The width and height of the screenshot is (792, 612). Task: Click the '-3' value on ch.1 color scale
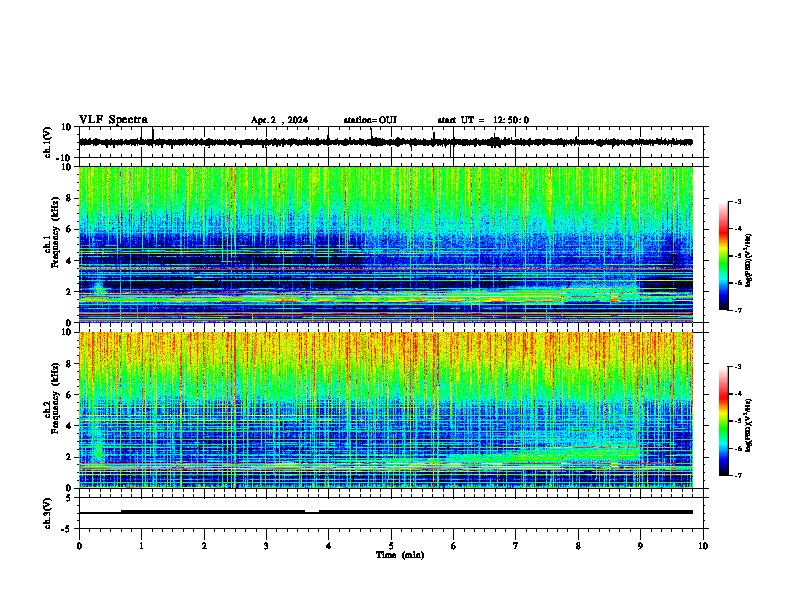coord(737,201)
